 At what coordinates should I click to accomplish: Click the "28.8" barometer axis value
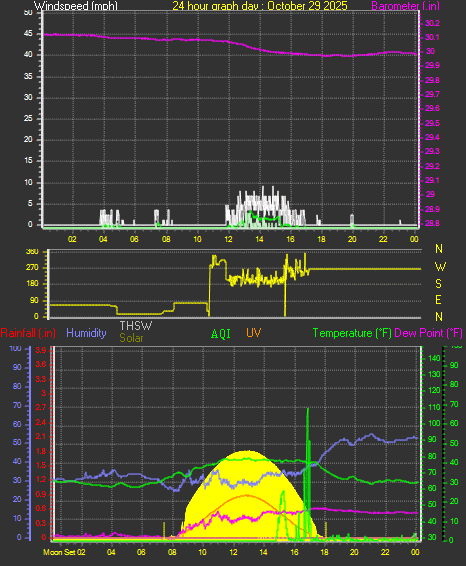pos(432,223)
